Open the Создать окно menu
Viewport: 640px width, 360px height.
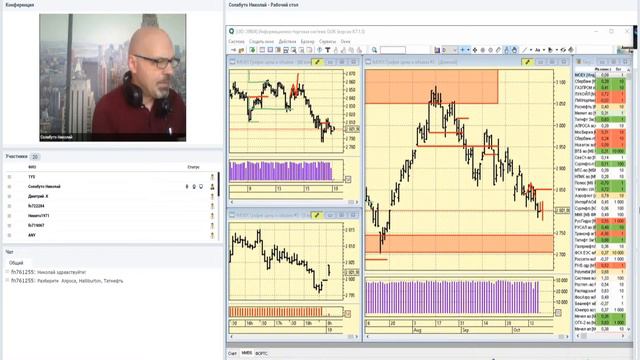[x=261, y=42]
